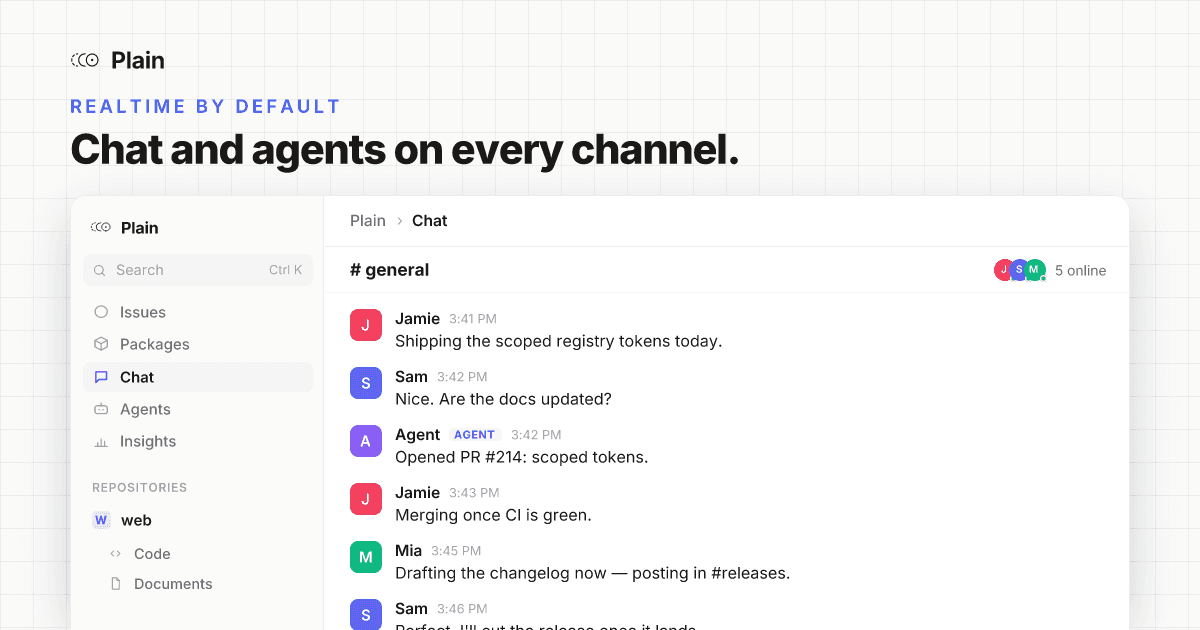Click the AGENT badge label
The height and width of the screenshot is (630, 1200).
[x=475, y=435]
